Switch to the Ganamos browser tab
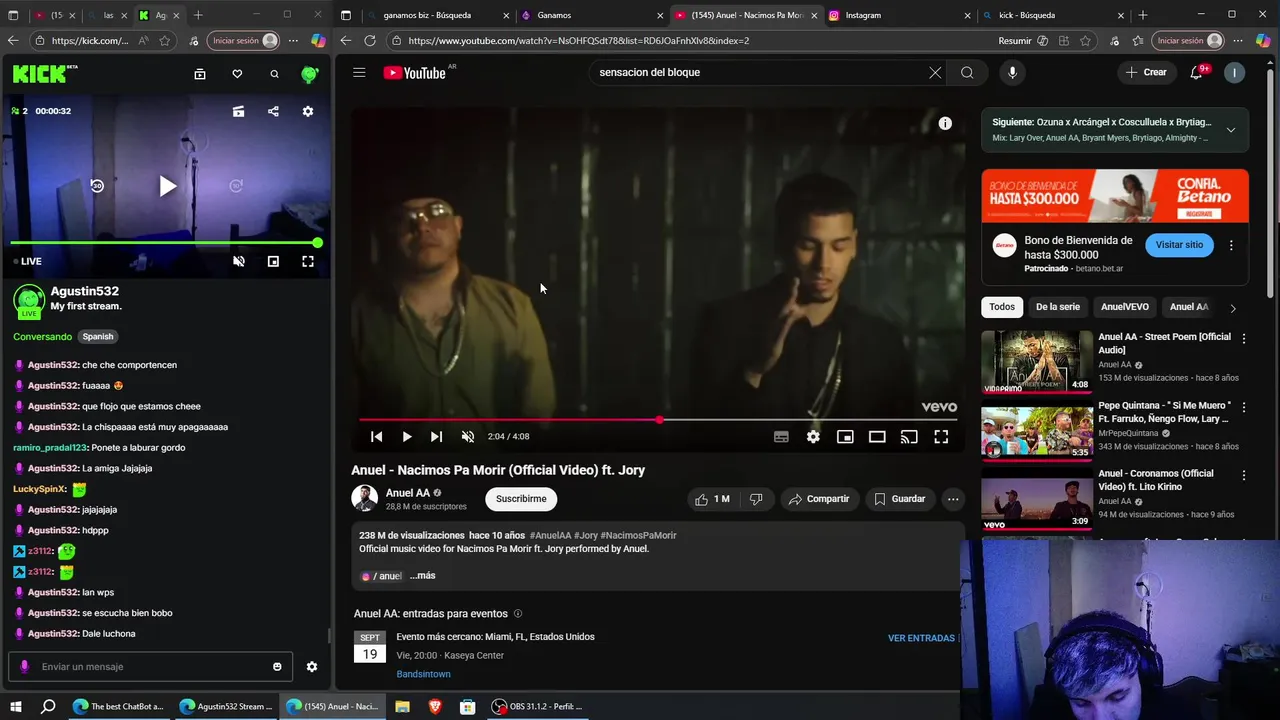The width and height of the screenshot is (1280, 720). [590, 15]
